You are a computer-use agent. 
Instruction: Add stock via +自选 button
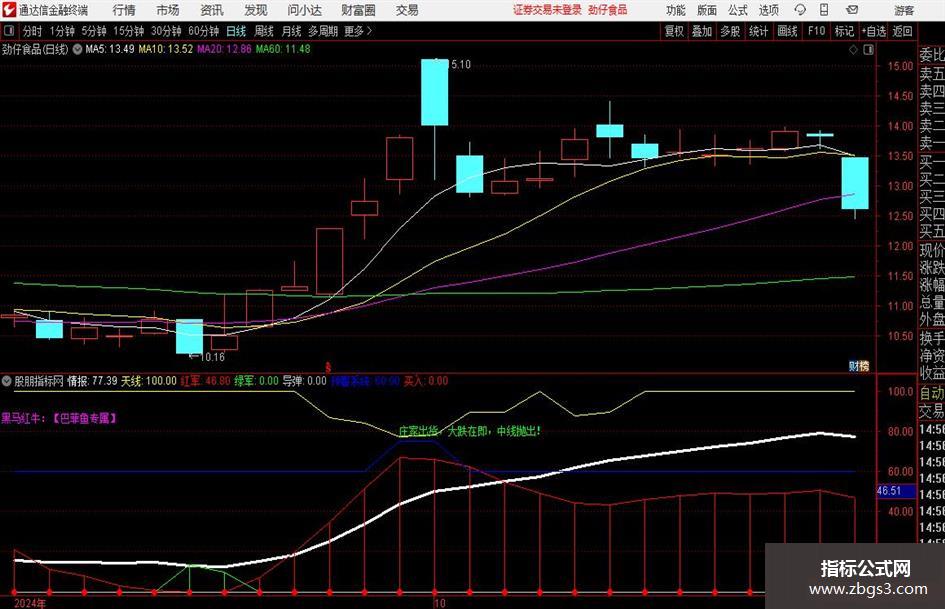point(874,31)
